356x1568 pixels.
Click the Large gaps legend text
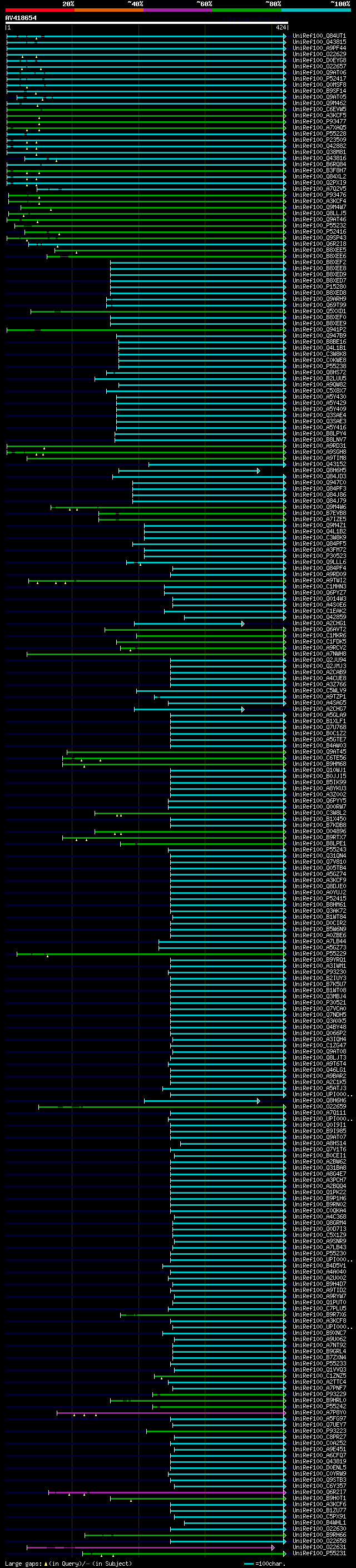[x=68, y=1563]
